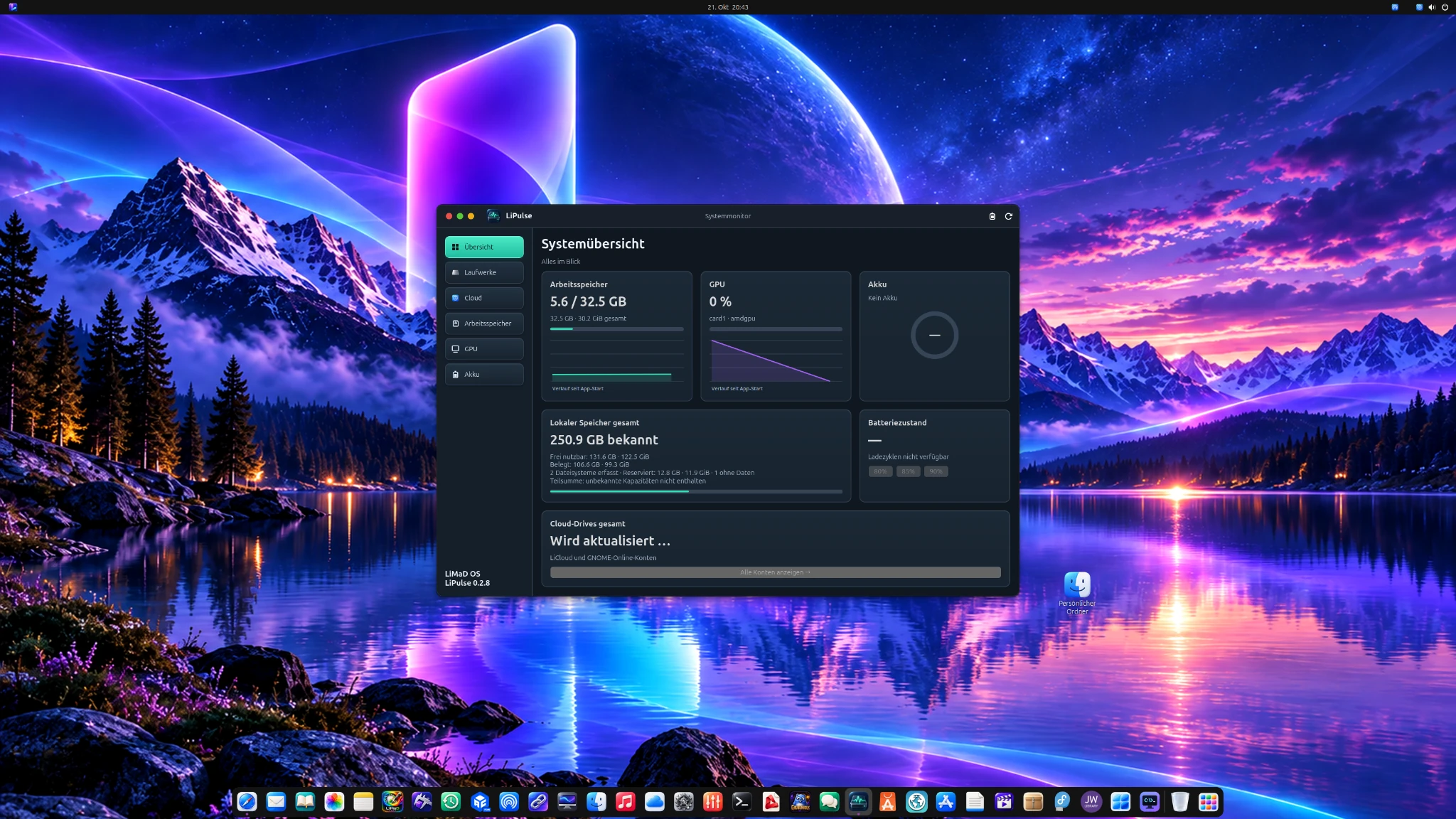Click the 'LiPulse 0.2.8' version label
The image size is (1456, 819).
tap(467, 583)
